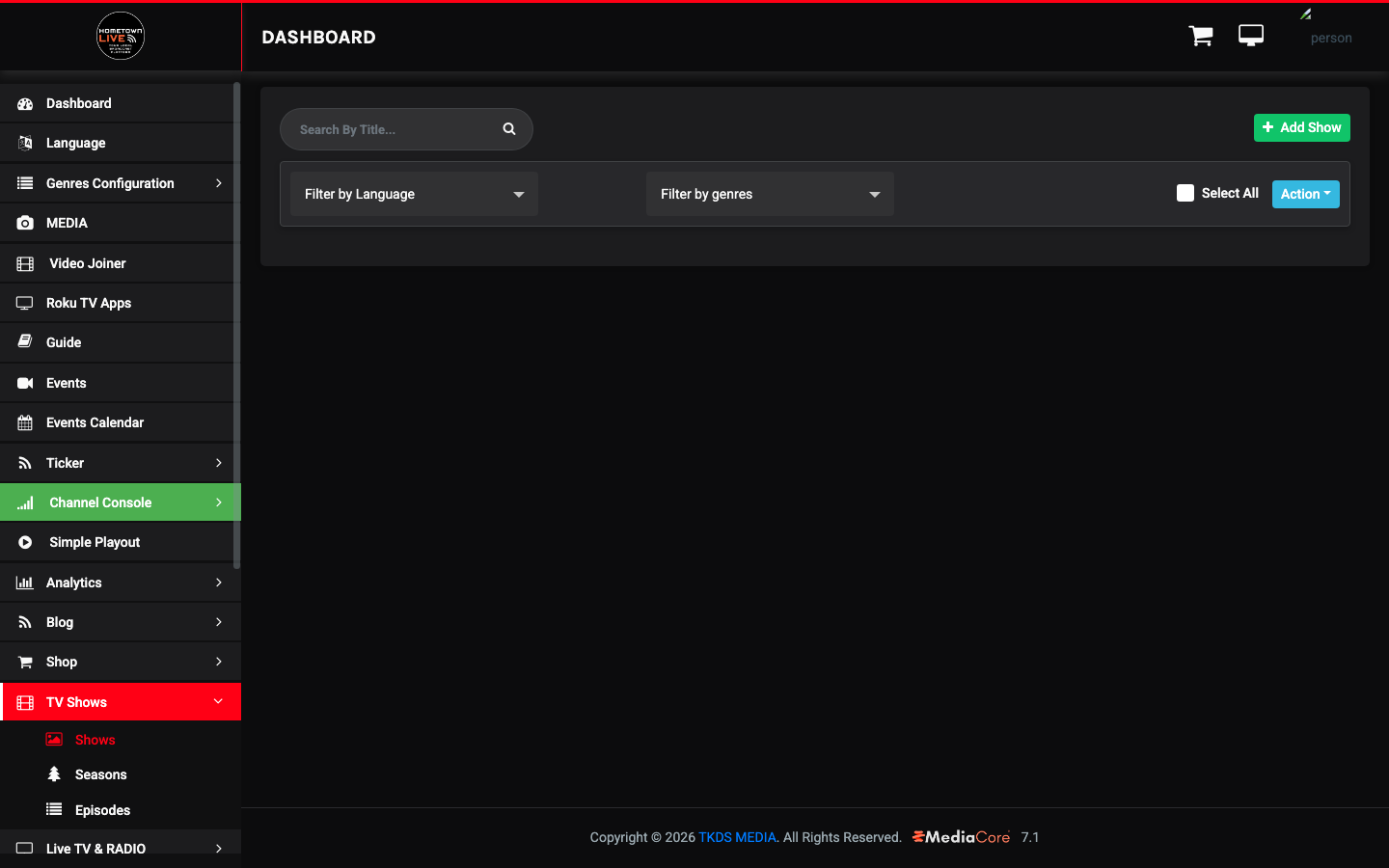The width and height of the screenshot is (1389, 868).
Task: Click the Hometown Live logo
Action: (121, 36)
